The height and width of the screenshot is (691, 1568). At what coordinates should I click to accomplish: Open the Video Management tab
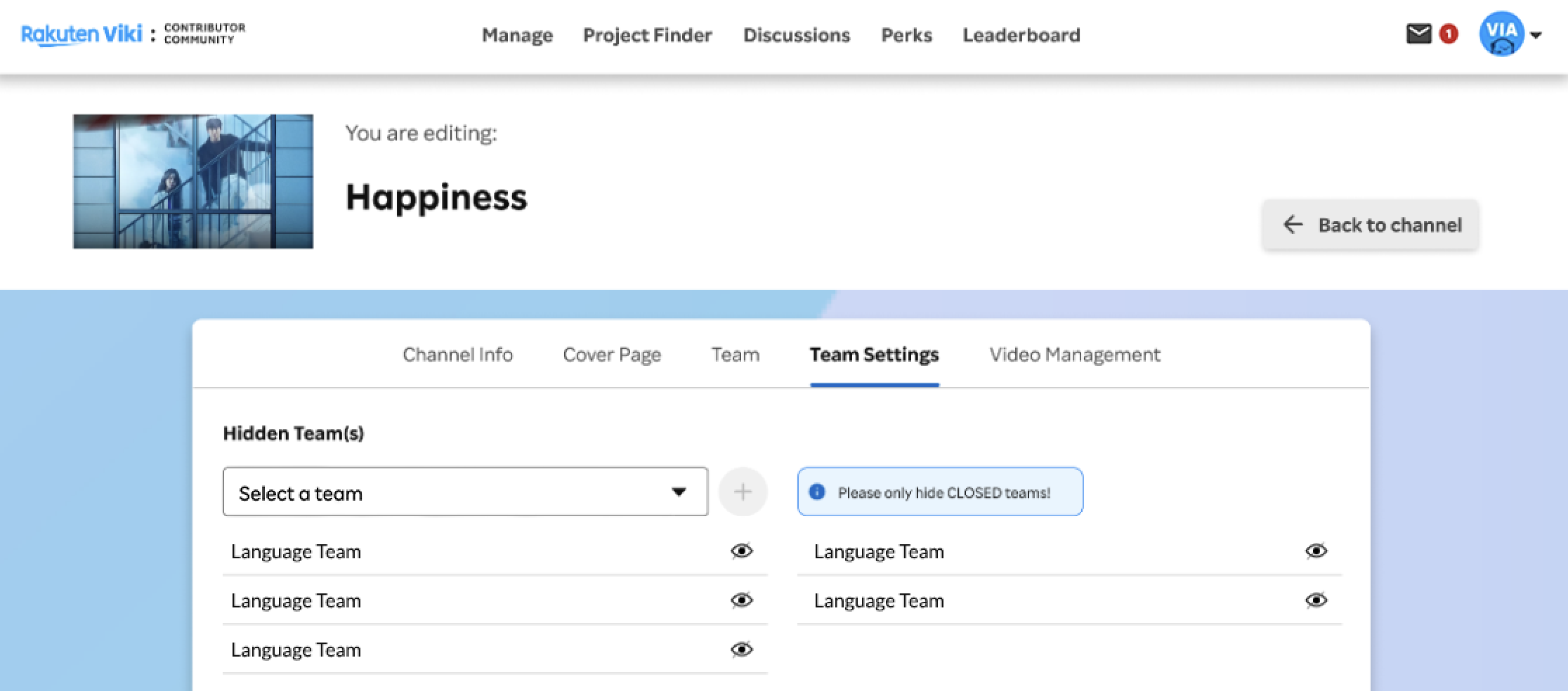point(1075,355)
